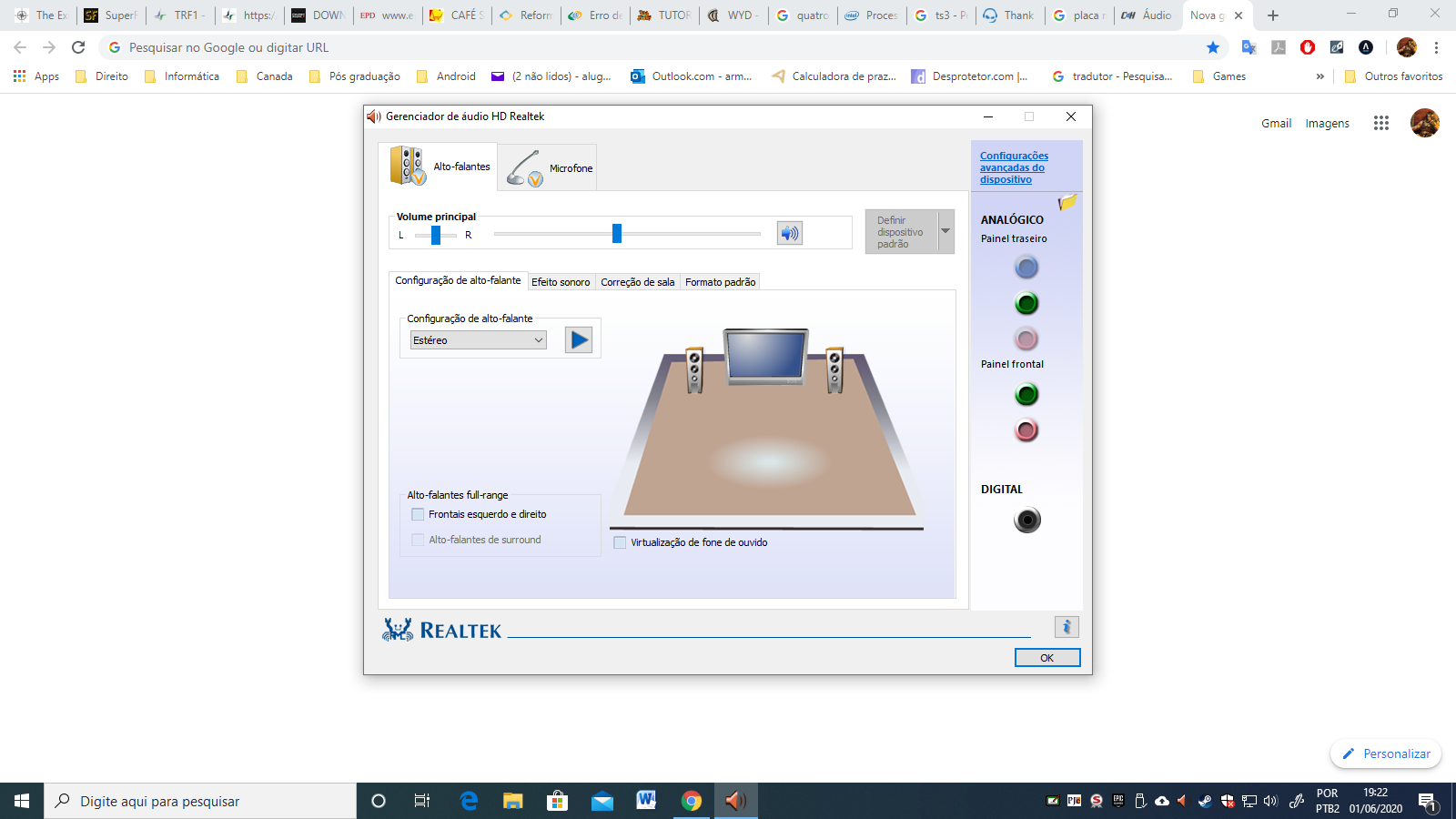Mute the main volume speaker button
Image resolution: width=1456 pixels, height=819 pixels.
click(790, 234)
